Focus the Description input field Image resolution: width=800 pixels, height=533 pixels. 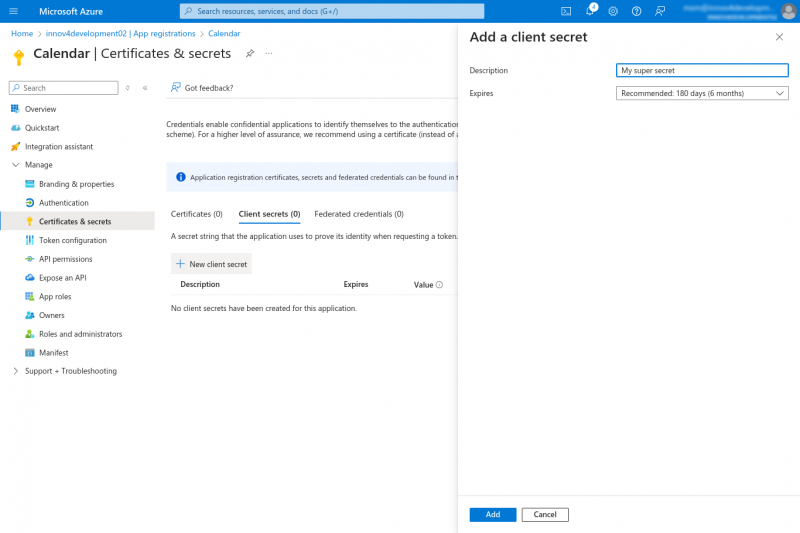pyautogui.click(x=702, y=70)
